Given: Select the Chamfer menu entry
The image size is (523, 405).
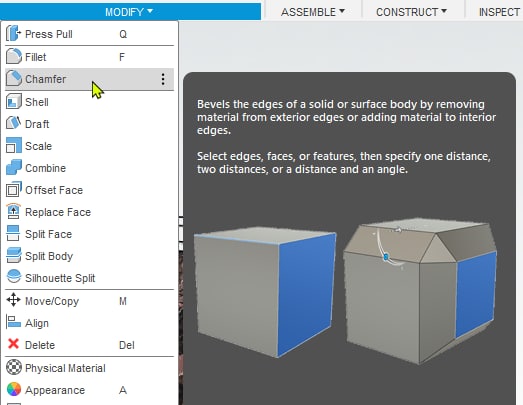Looking at the screenshot, I should tap(89, 79).
